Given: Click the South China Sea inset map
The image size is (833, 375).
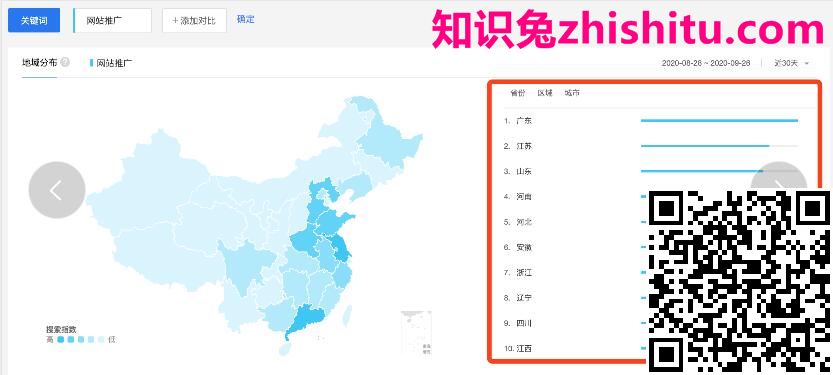Looking at the screenshot, I should pos(416,333).
